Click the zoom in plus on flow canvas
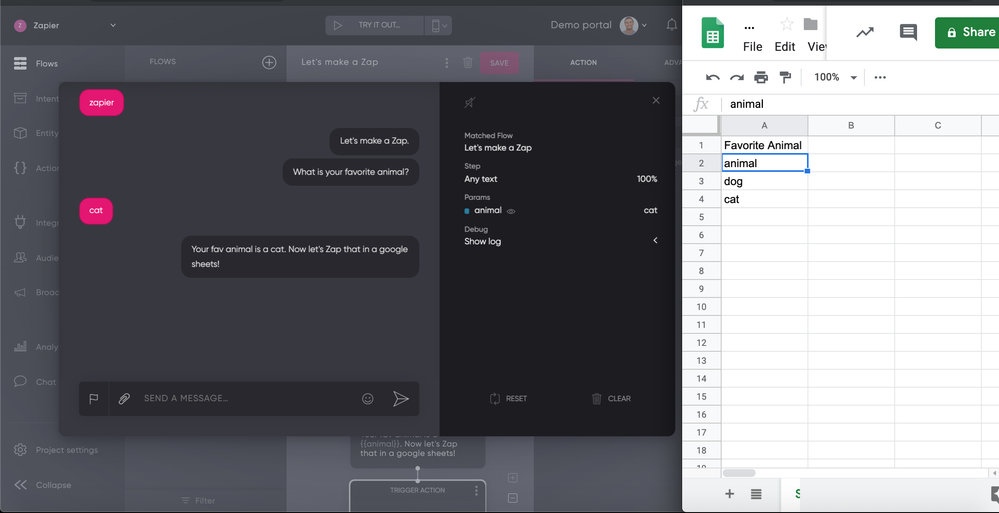 click(513, 478)
